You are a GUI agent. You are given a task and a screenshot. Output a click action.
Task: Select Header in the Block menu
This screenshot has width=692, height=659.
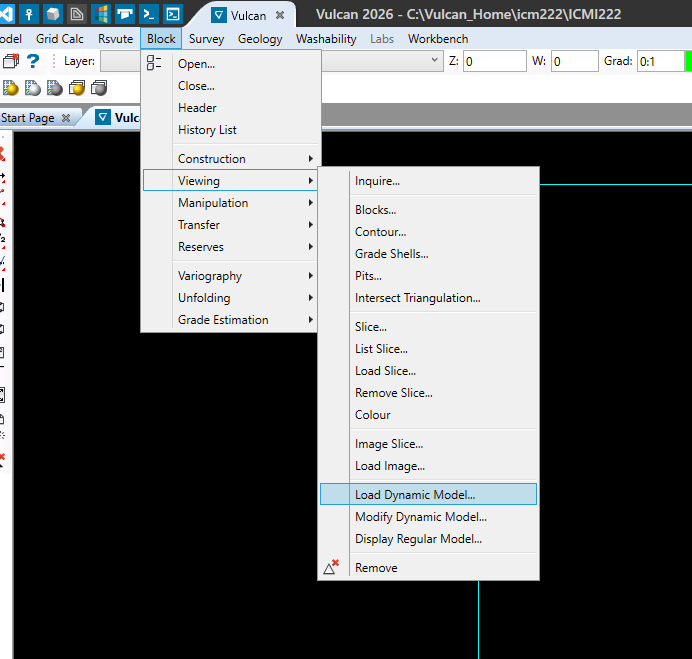(x=230, y=108)
